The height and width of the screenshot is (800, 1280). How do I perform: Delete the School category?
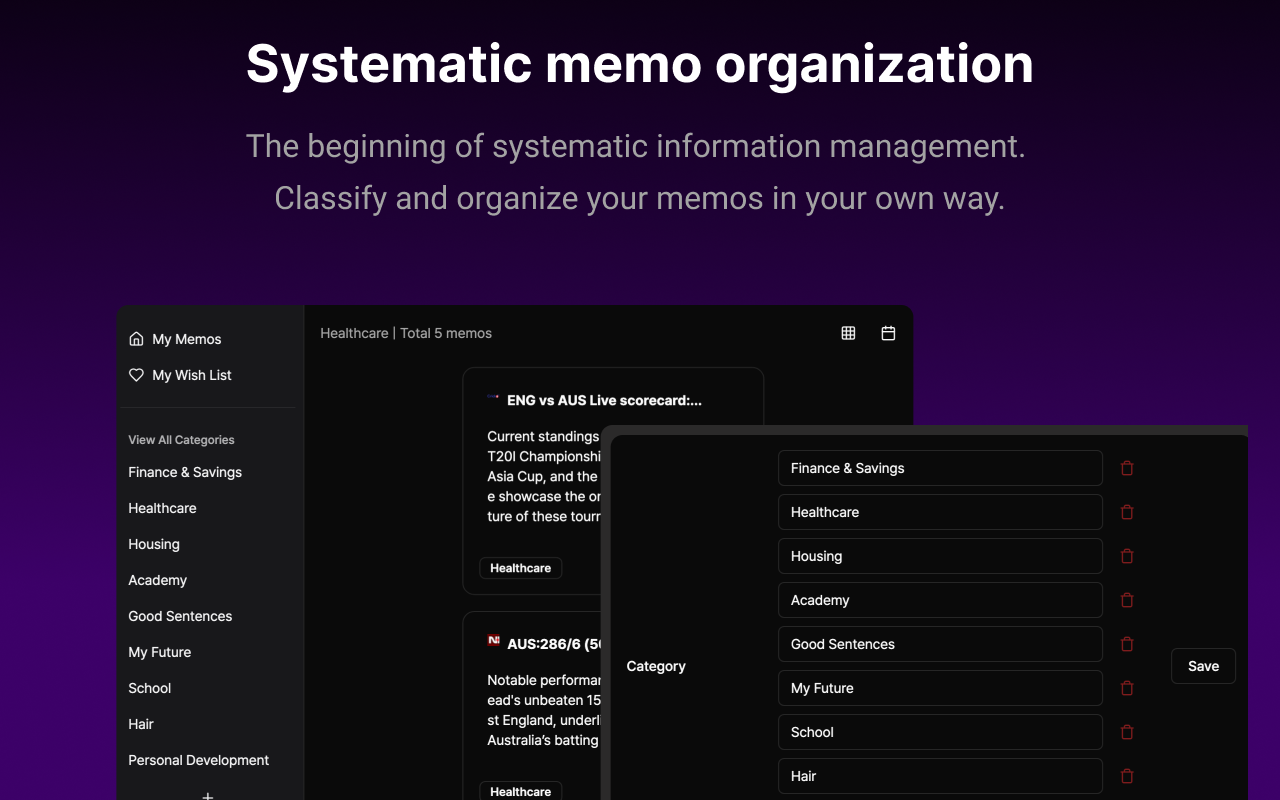[x=1127, y=732]
